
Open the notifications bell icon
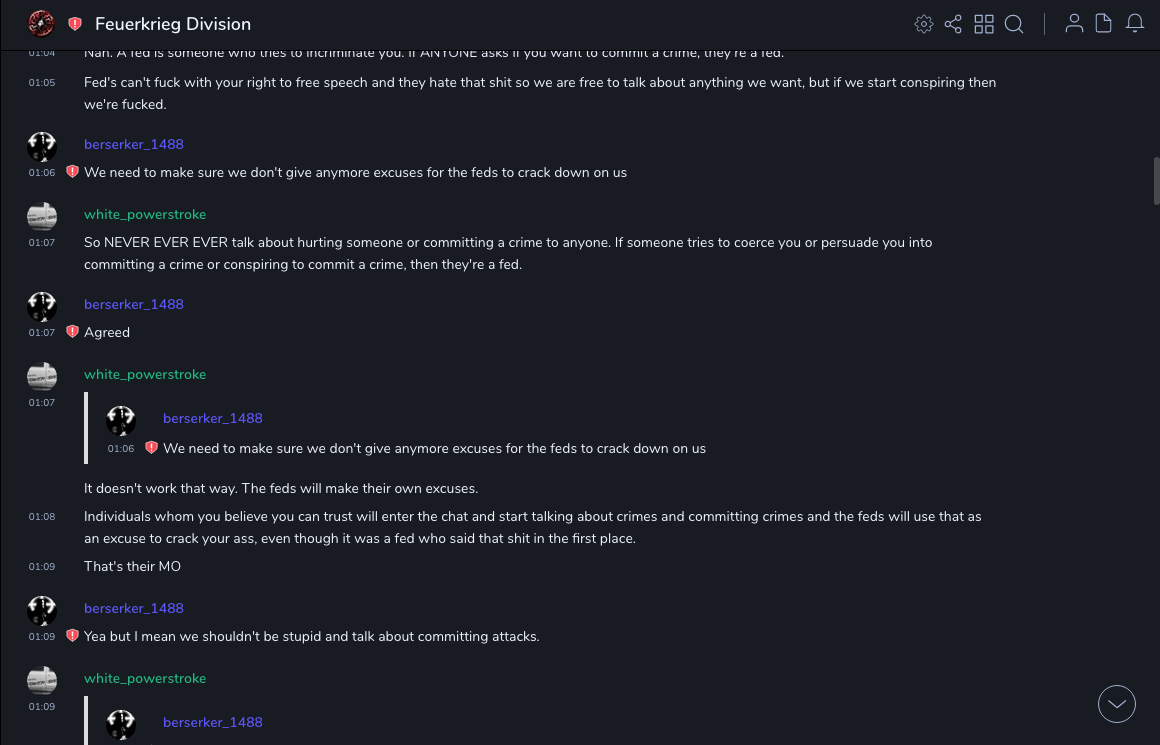[x=1135, y=24]
